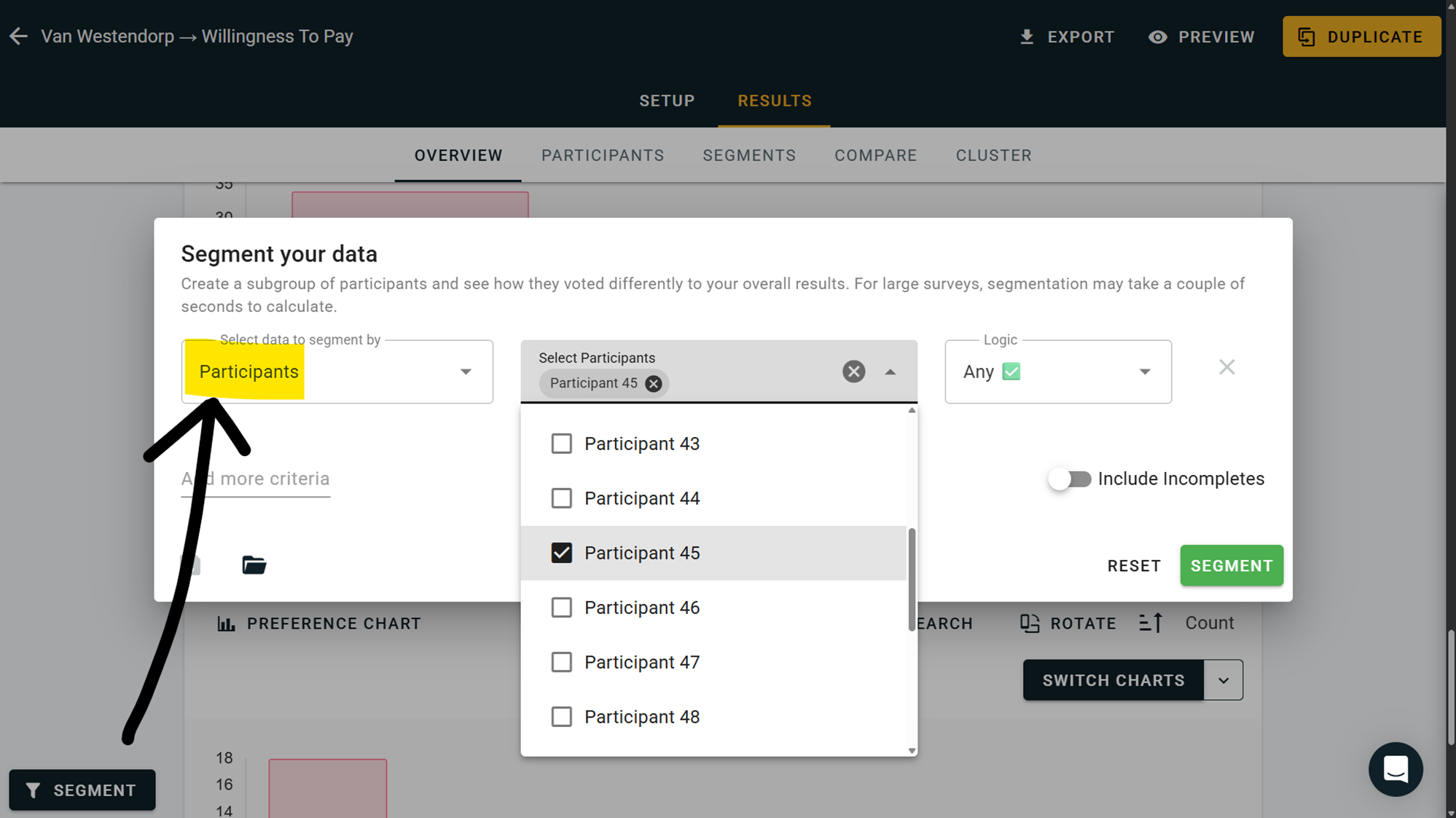Click the participant list scrollbar
Viewport: 1456px width, 818px height.
(911, 579)
